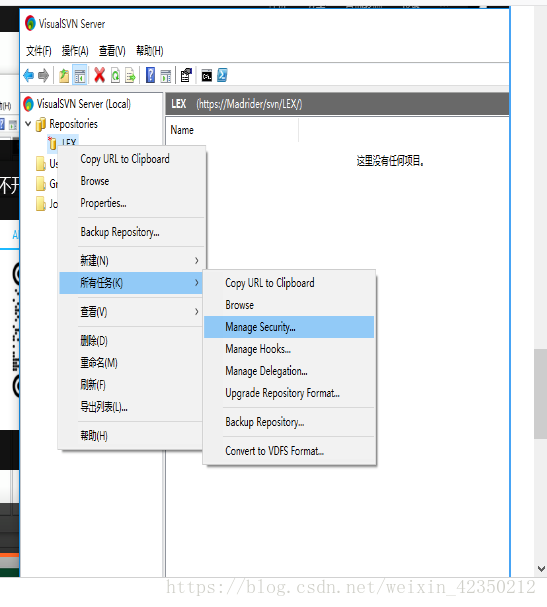547x607 pixels.
Task: Choose 刷新(F) in context menu
Action: [x=132, y=385]
